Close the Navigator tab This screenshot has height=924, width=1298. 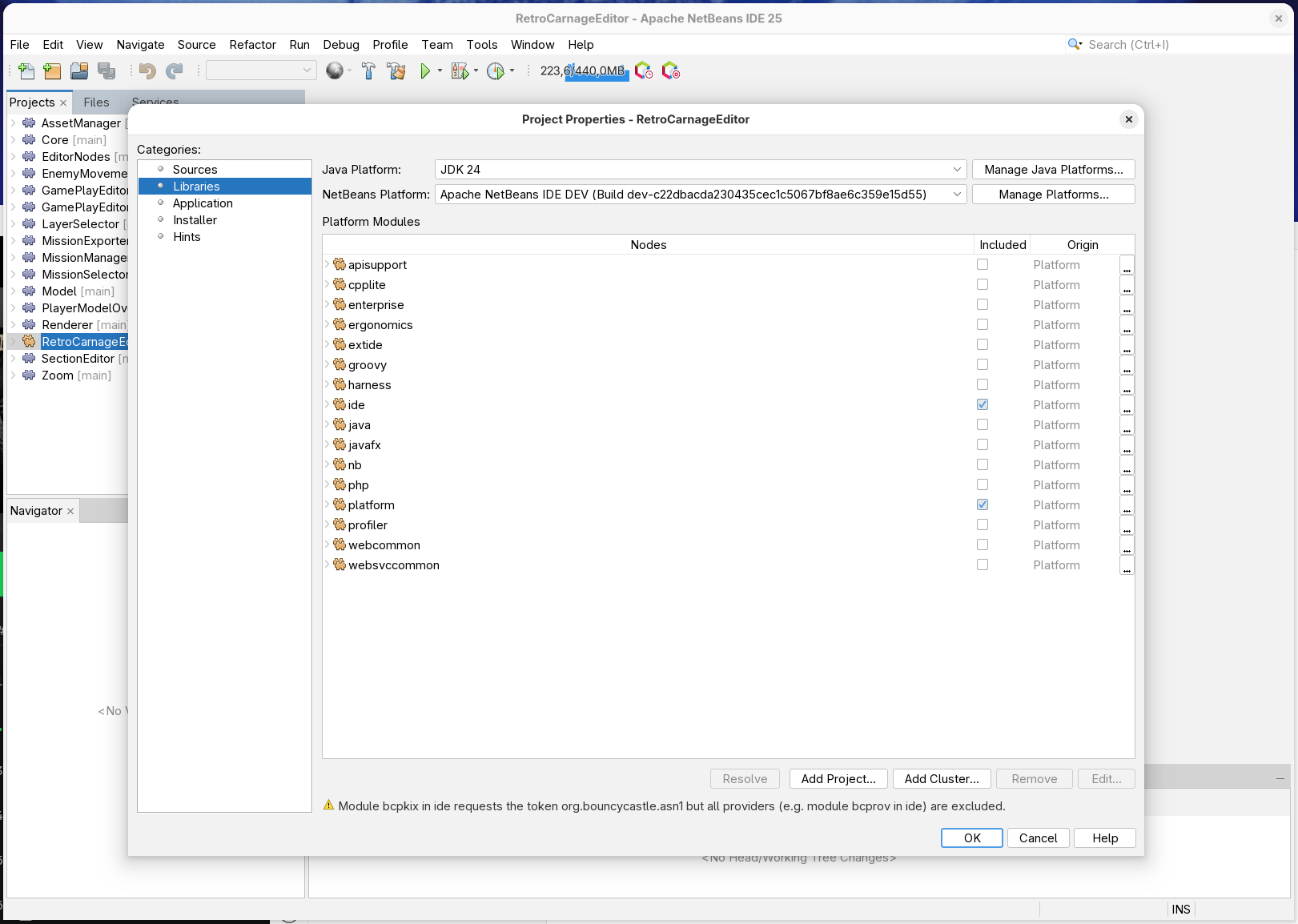tap(70, 512)
